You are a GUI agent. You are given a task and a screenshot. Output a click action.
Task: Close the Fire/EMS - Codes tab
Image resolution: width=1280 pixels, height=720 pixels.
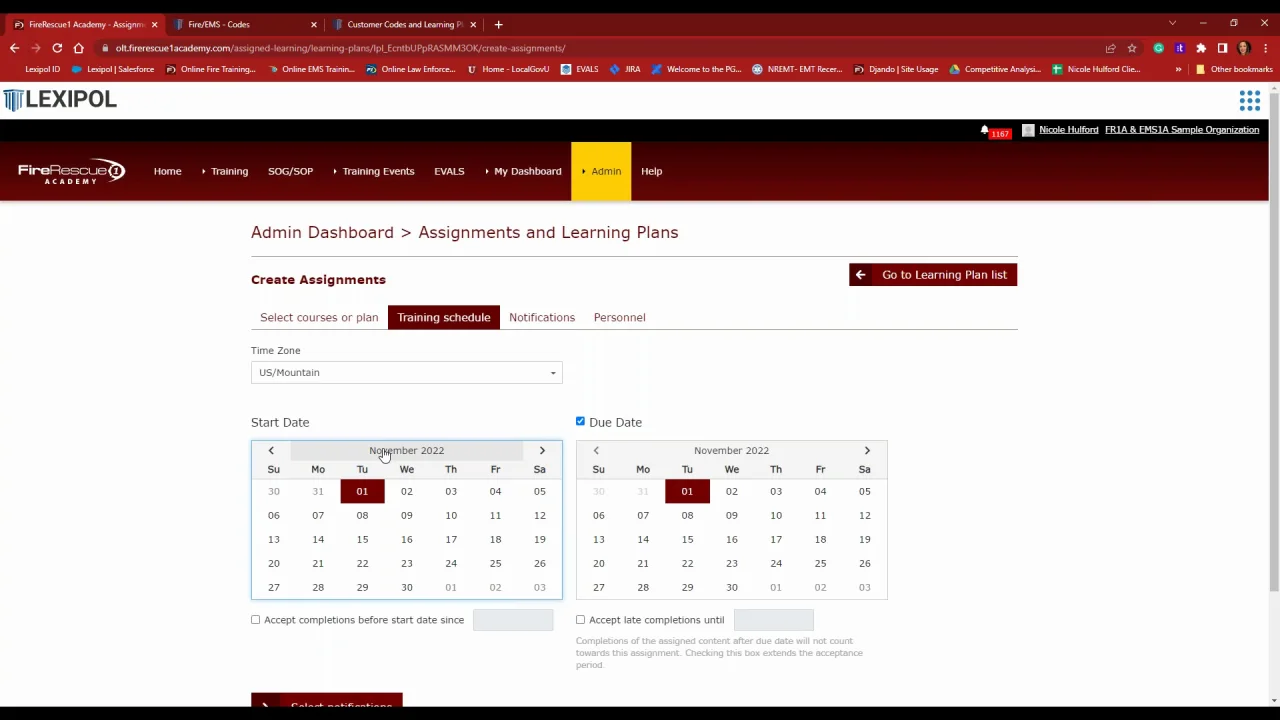pyautogui.click(x=313, y=24)
